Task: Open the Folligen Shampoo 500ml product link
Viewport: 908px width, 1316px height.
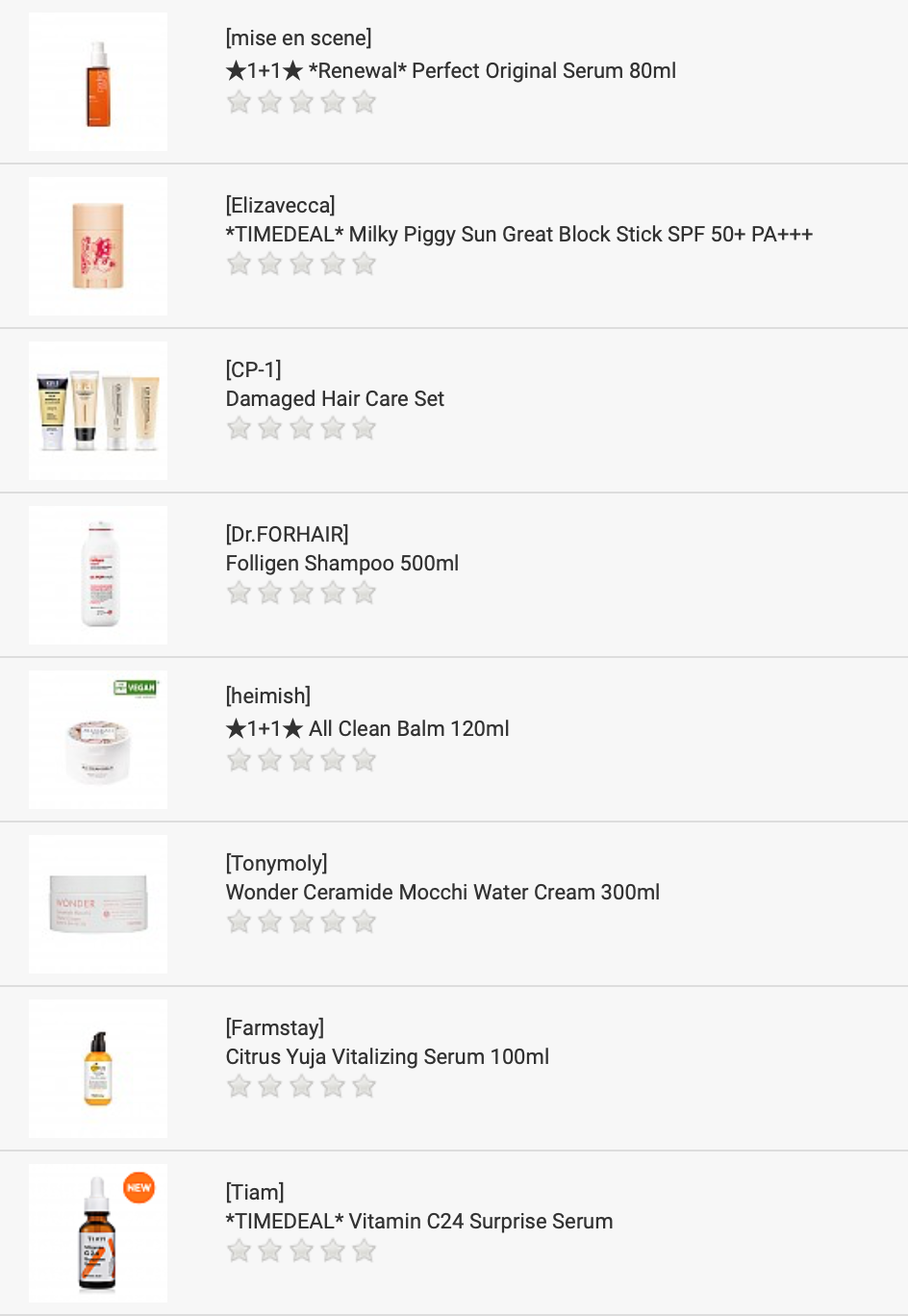Action: [342, 564]
